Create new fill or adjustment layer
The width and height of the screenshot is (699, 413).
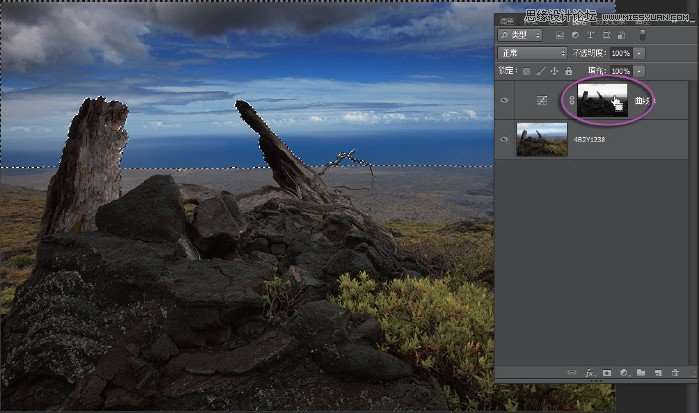click(622, 372)
